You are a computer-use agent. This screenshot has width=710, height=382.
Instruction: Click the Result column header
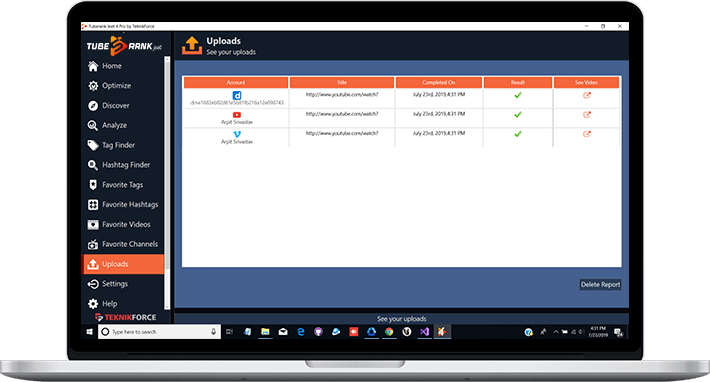pos(518,82)
